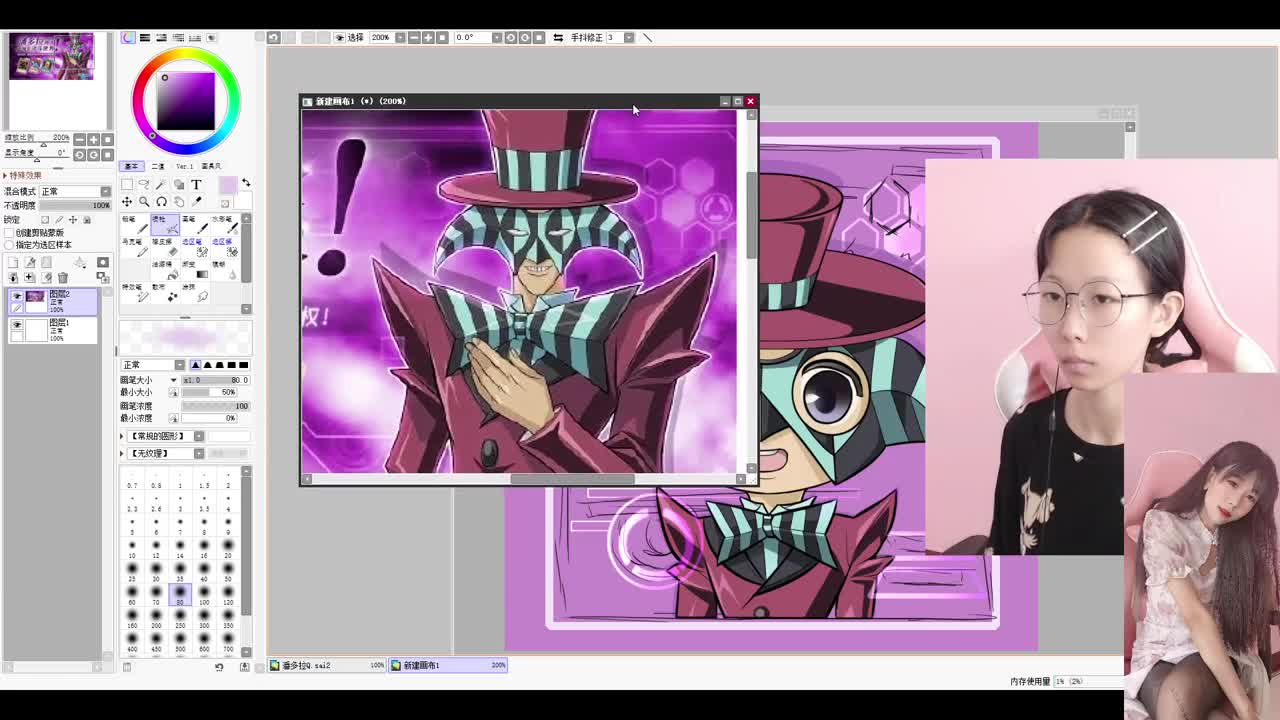The image size is (1280, 720).
Task: Open the 画笔大小 multiplier dropdown arrow
Action: pos(173,380)
